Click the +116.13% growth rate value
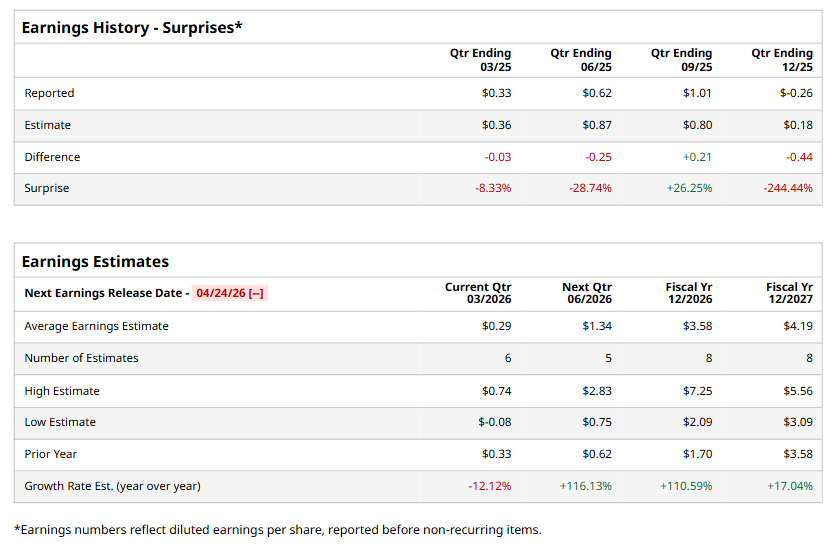This screenshot has width=835, height=557. 586,486
